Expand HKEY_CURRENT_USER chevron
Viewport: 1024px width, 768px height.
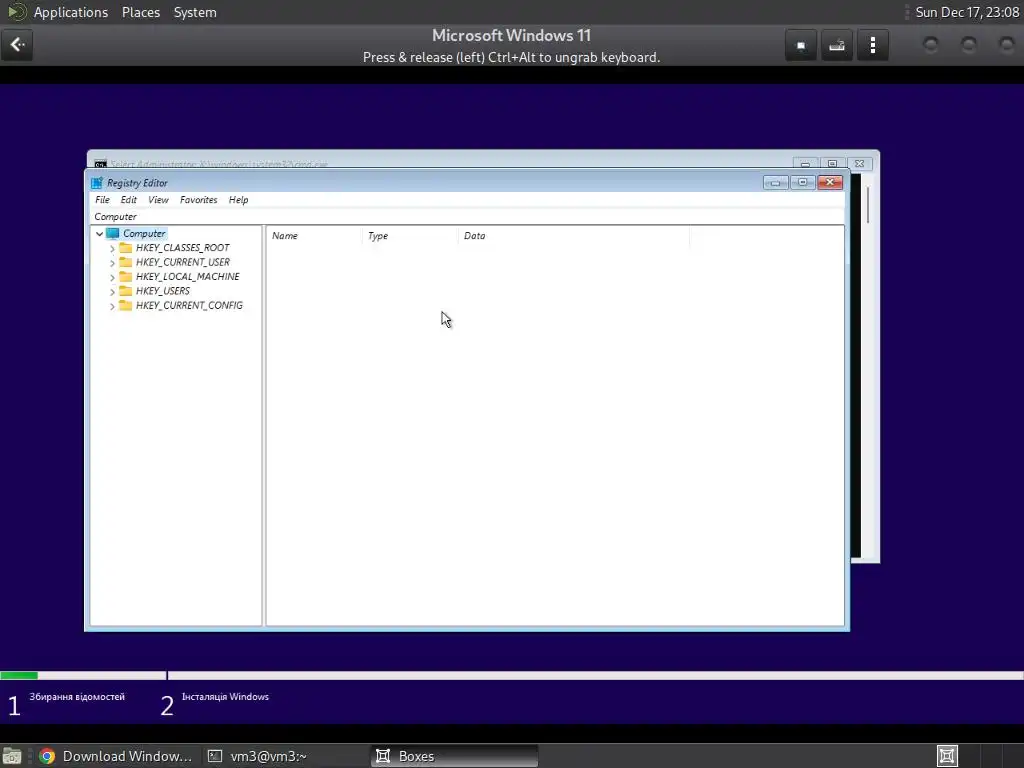coord(112,263)
